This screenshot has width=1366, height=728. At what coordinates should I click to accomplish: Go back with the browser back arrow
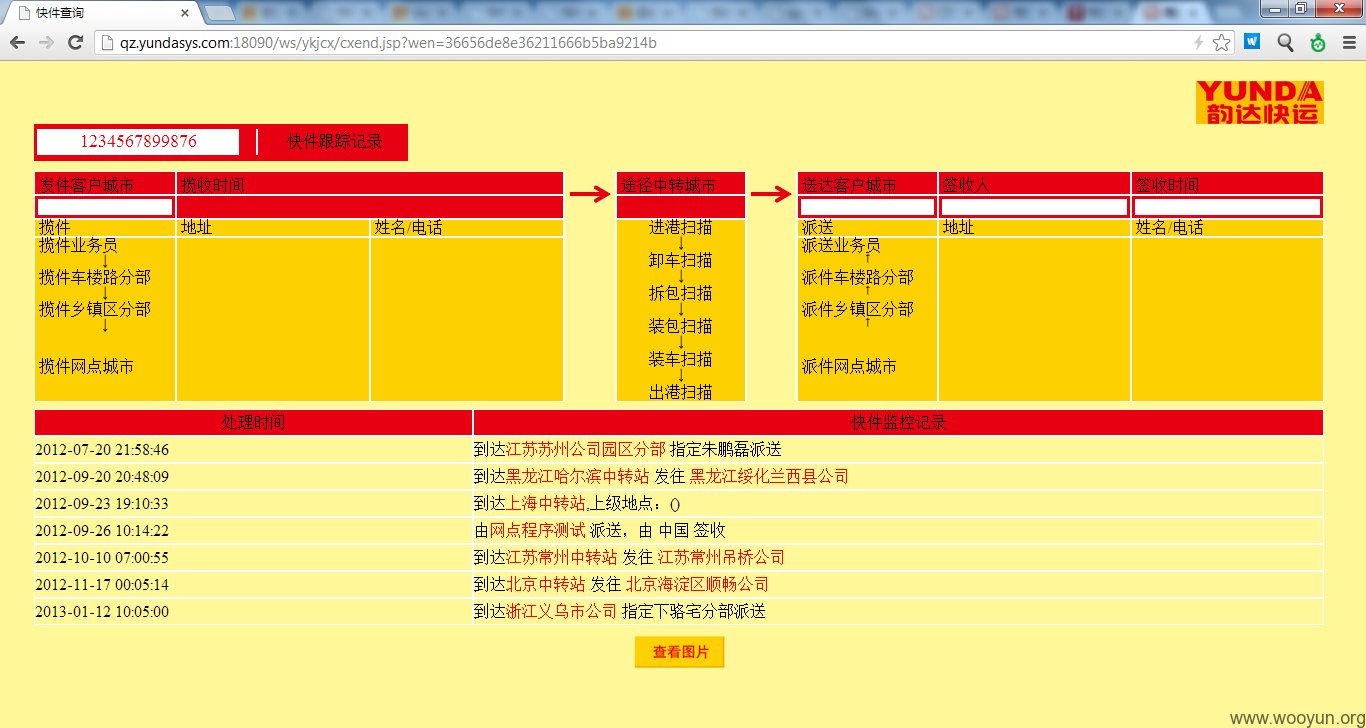[17, 43]
